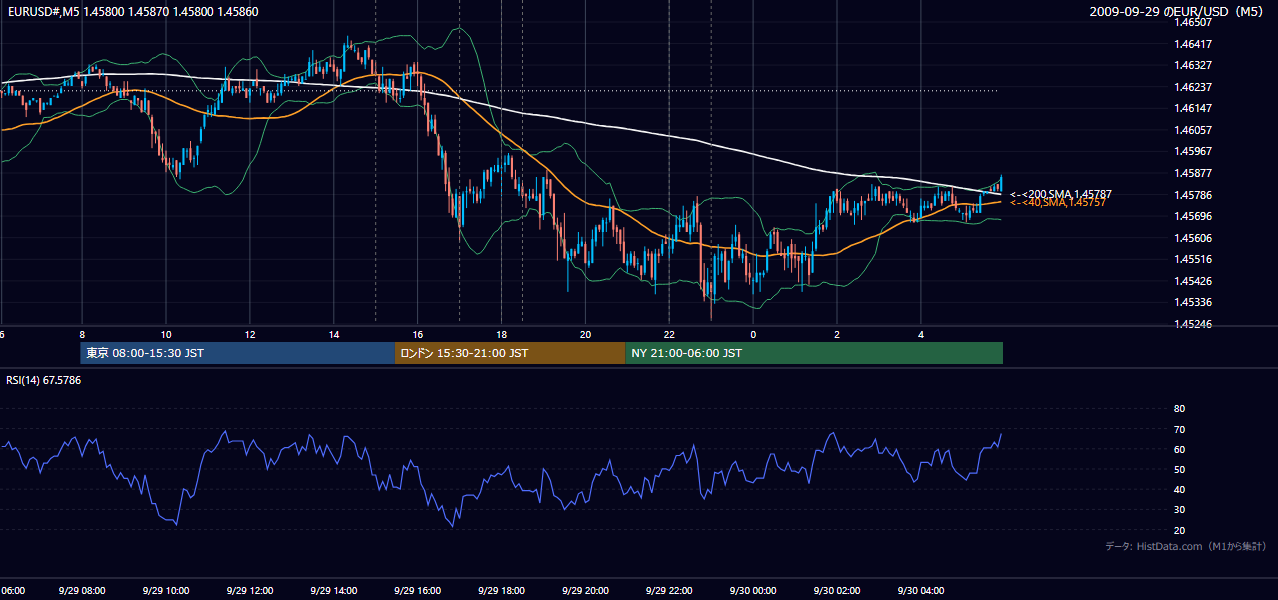
Task: Click the 9/29 14:00 time axis label
Action: tap(334, 590)
